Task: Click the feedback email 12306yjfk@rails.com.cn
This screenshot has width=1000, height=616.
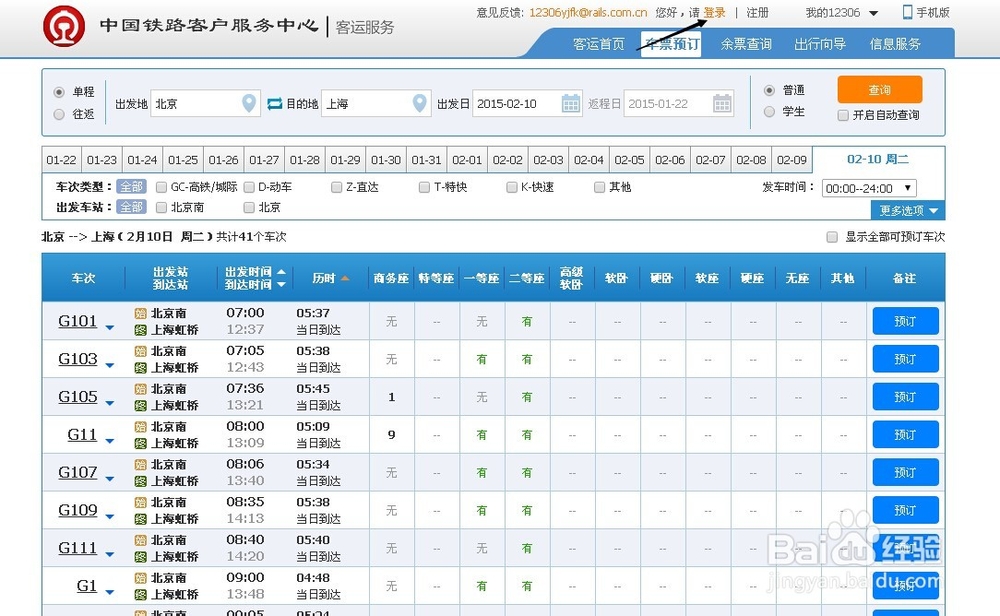Action: coord(588,13)
